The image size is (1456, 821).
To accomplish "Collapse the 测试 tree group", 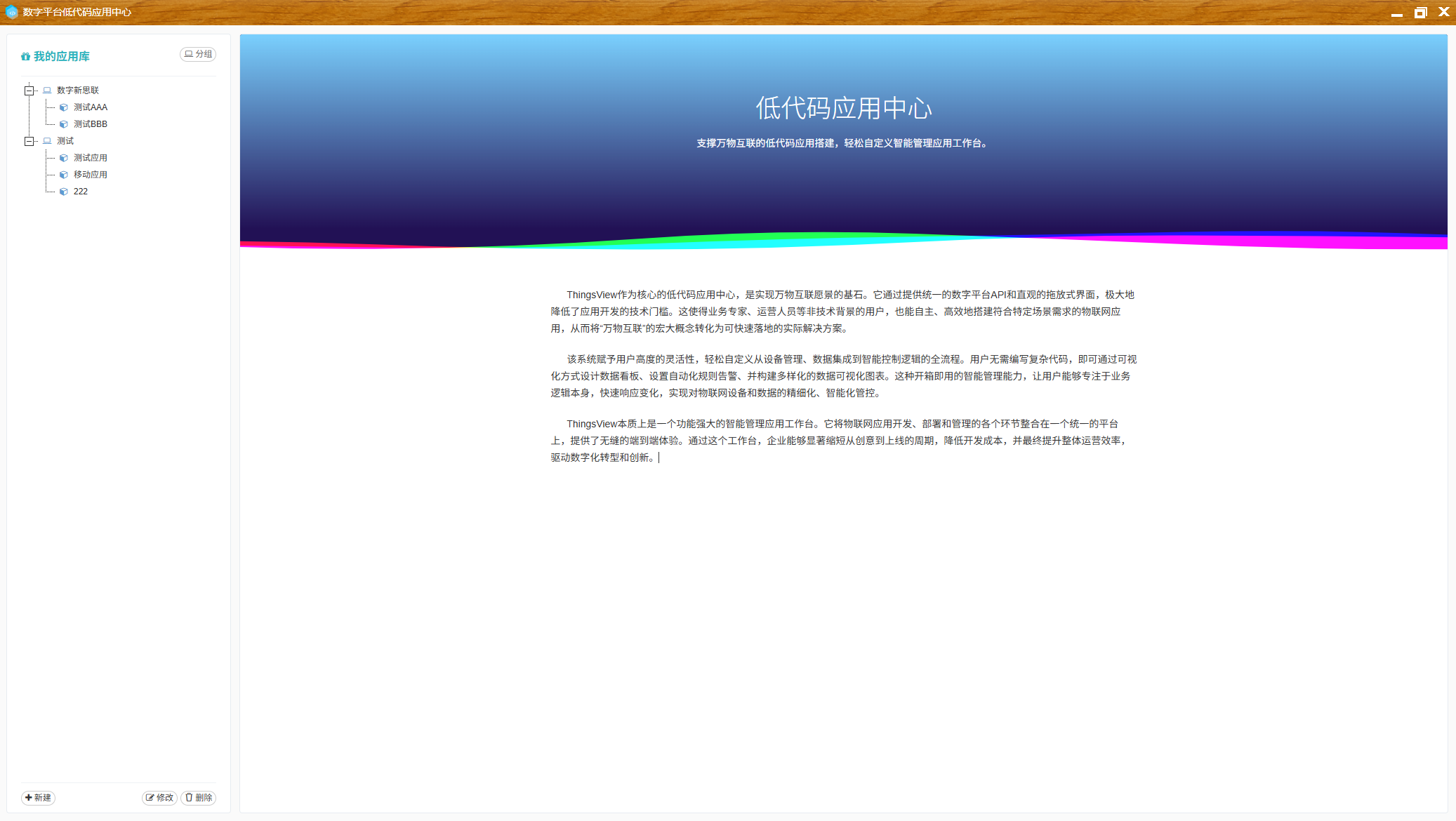I will 29,141.
